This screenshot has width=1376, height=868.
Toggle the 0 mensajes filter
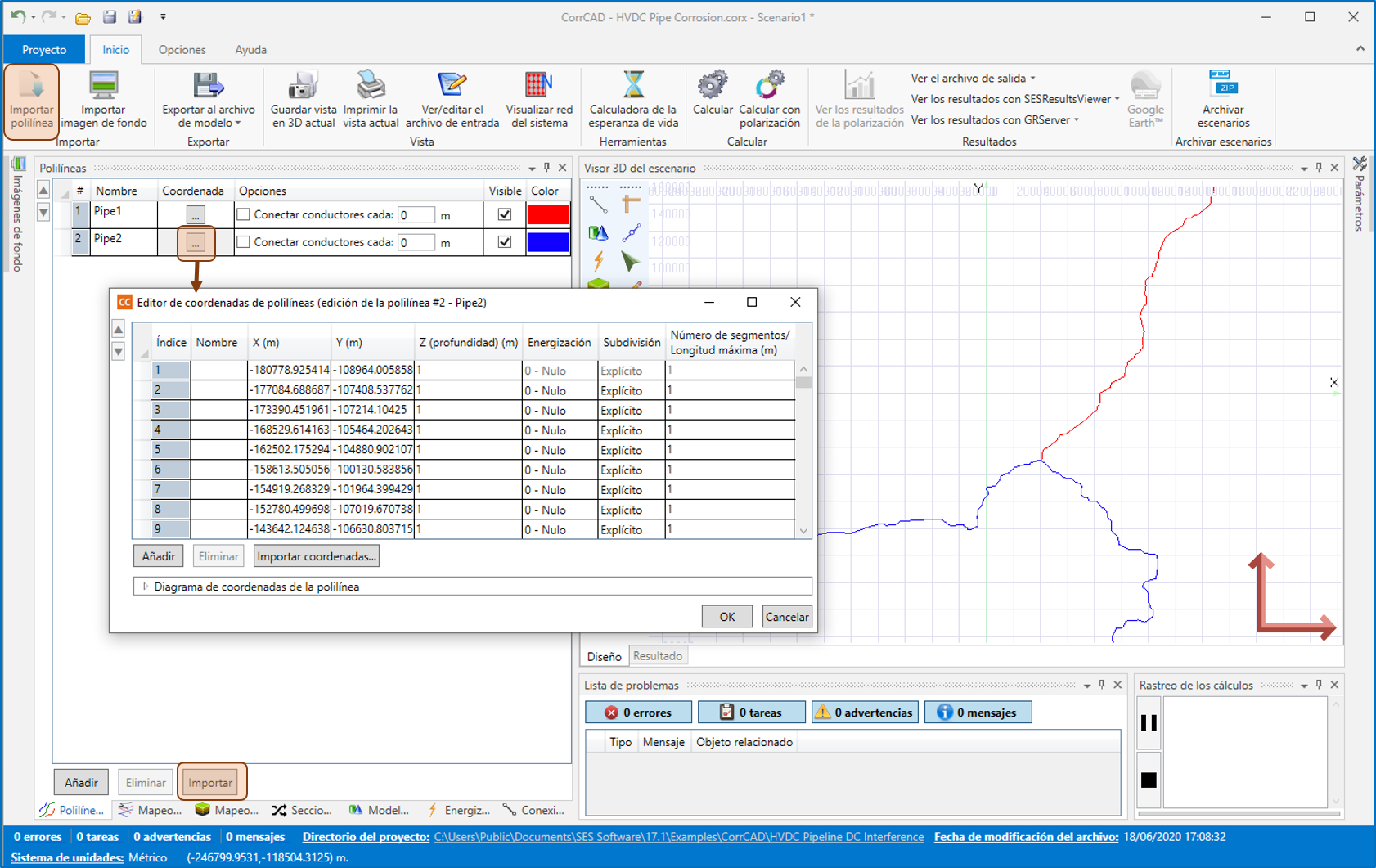pos(978,713)
